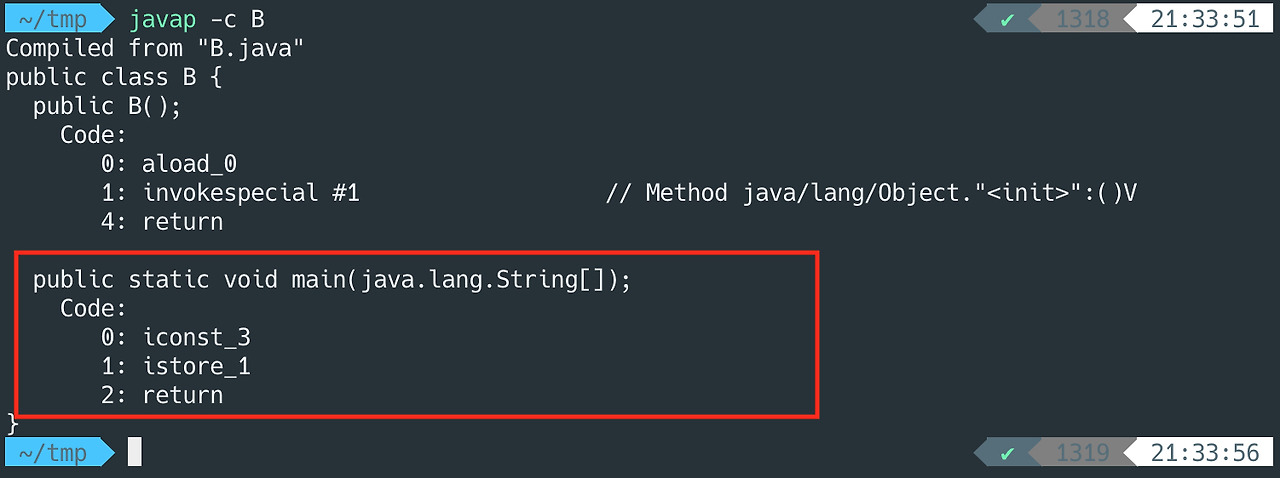Click the top ~/tmp prompt segment
1280x478 pixels.
point(59,19)
